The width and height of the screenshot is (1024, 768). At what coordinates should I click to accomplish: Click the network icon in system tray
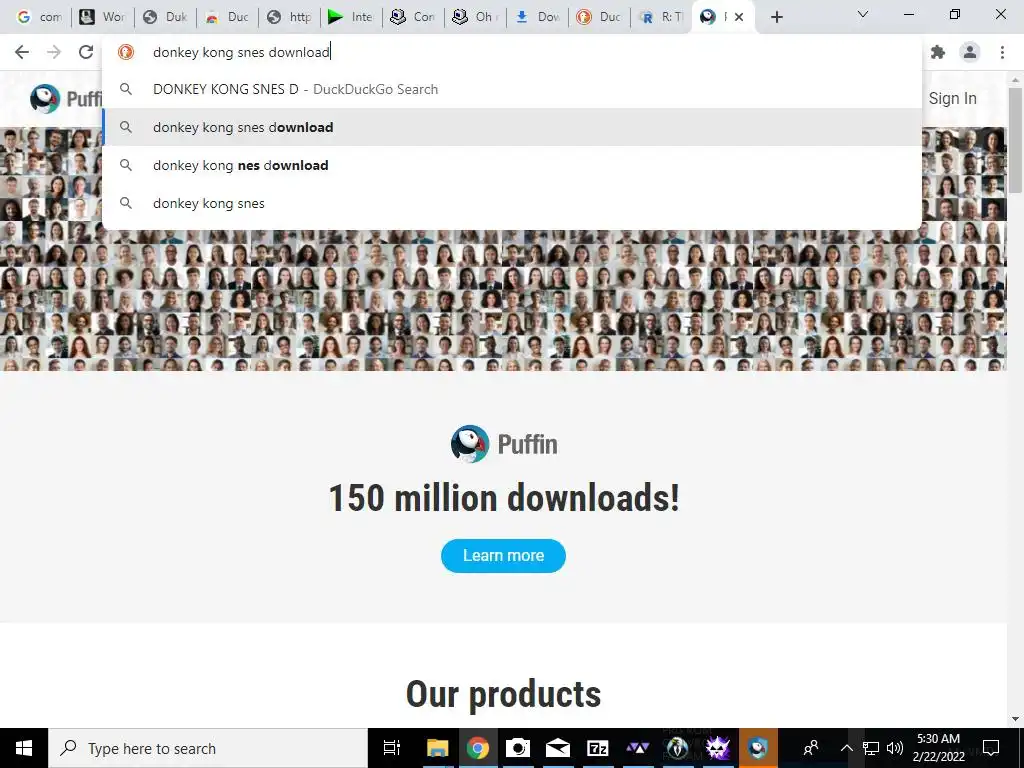point(871,748)
